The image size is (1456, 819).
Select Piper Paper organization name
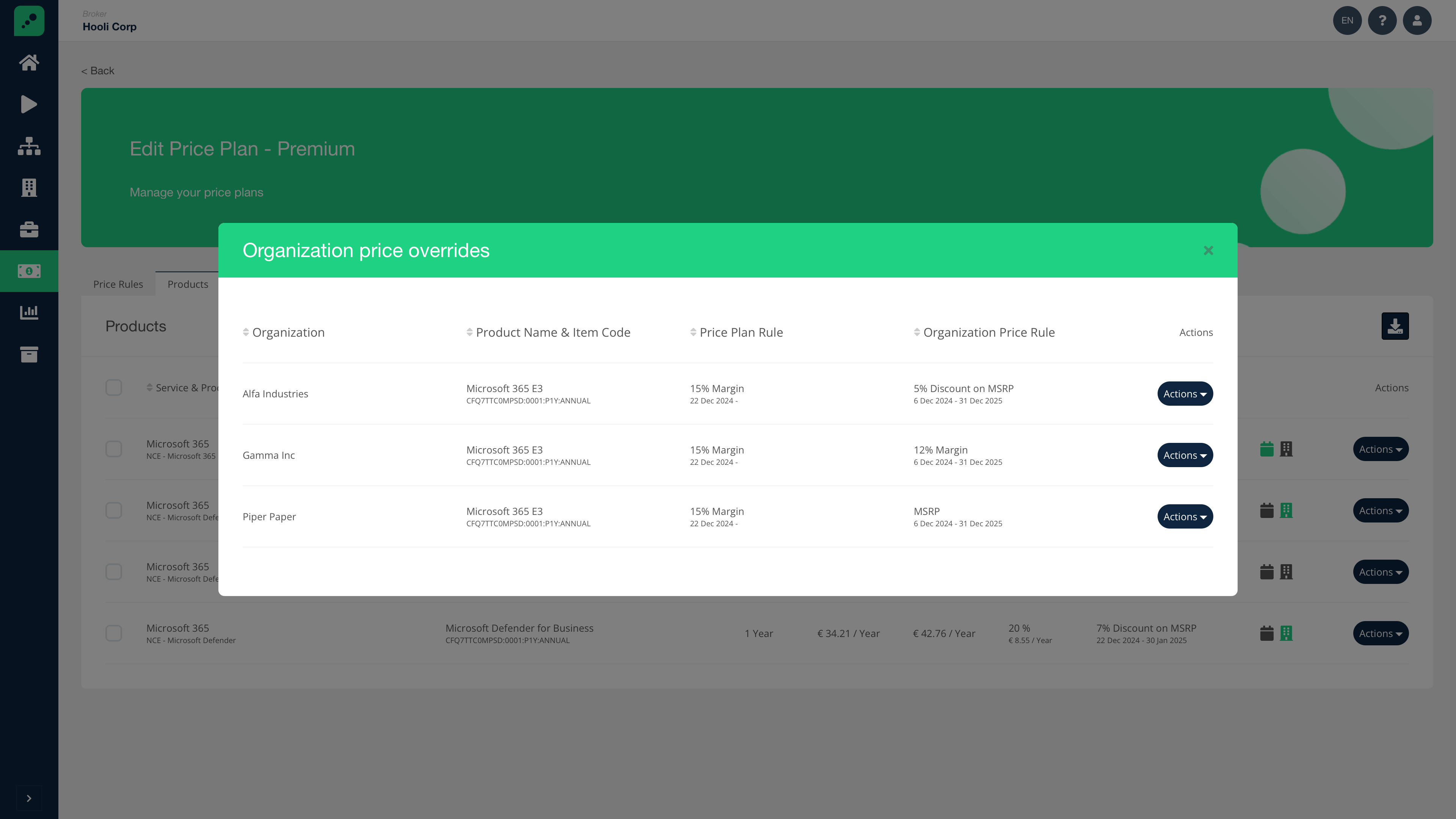click(269, 516)
